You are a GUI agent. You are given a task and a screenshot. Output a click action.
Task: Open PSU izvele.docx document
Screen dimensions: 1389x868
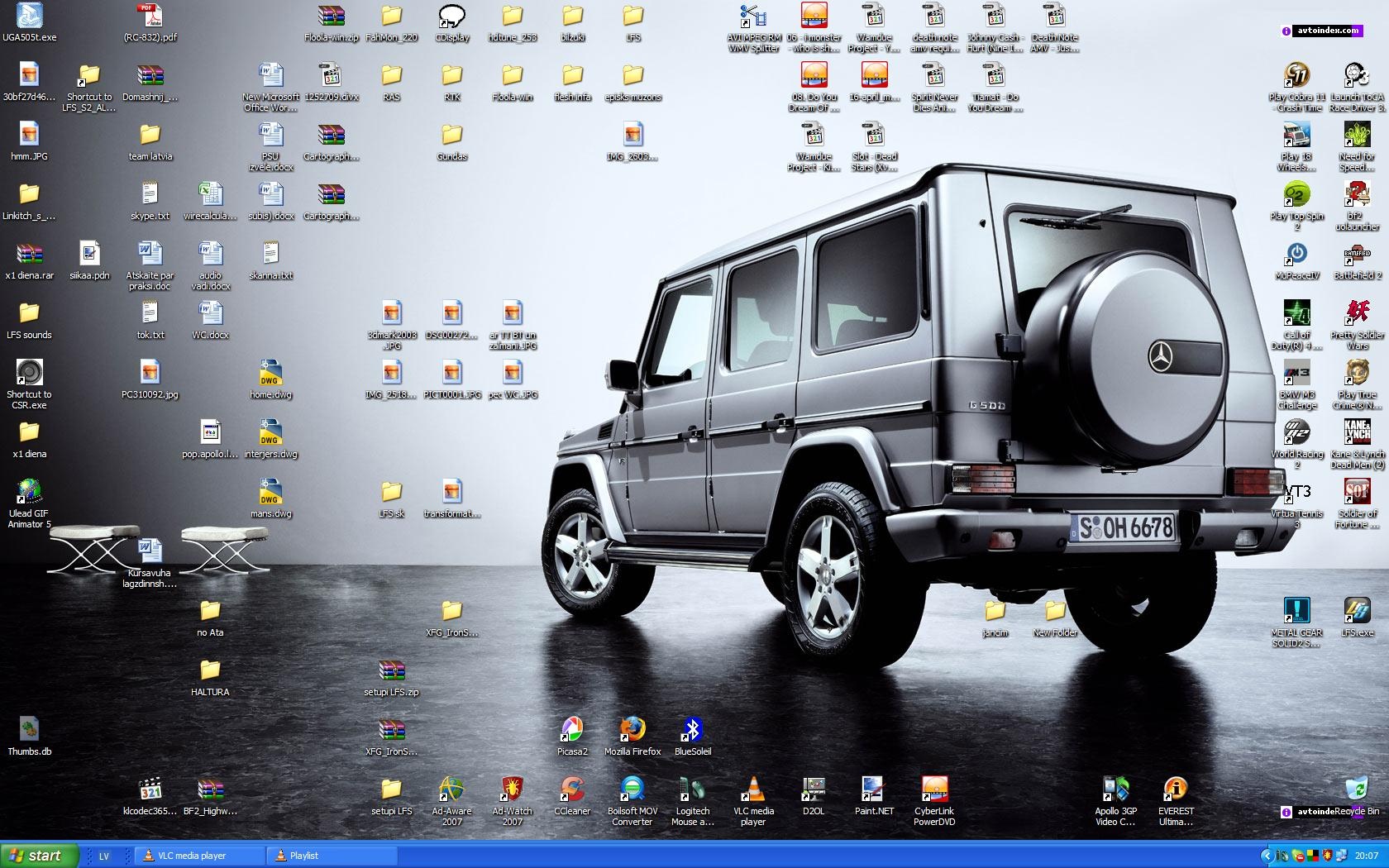pyautogui.click(x=270, y=134)
